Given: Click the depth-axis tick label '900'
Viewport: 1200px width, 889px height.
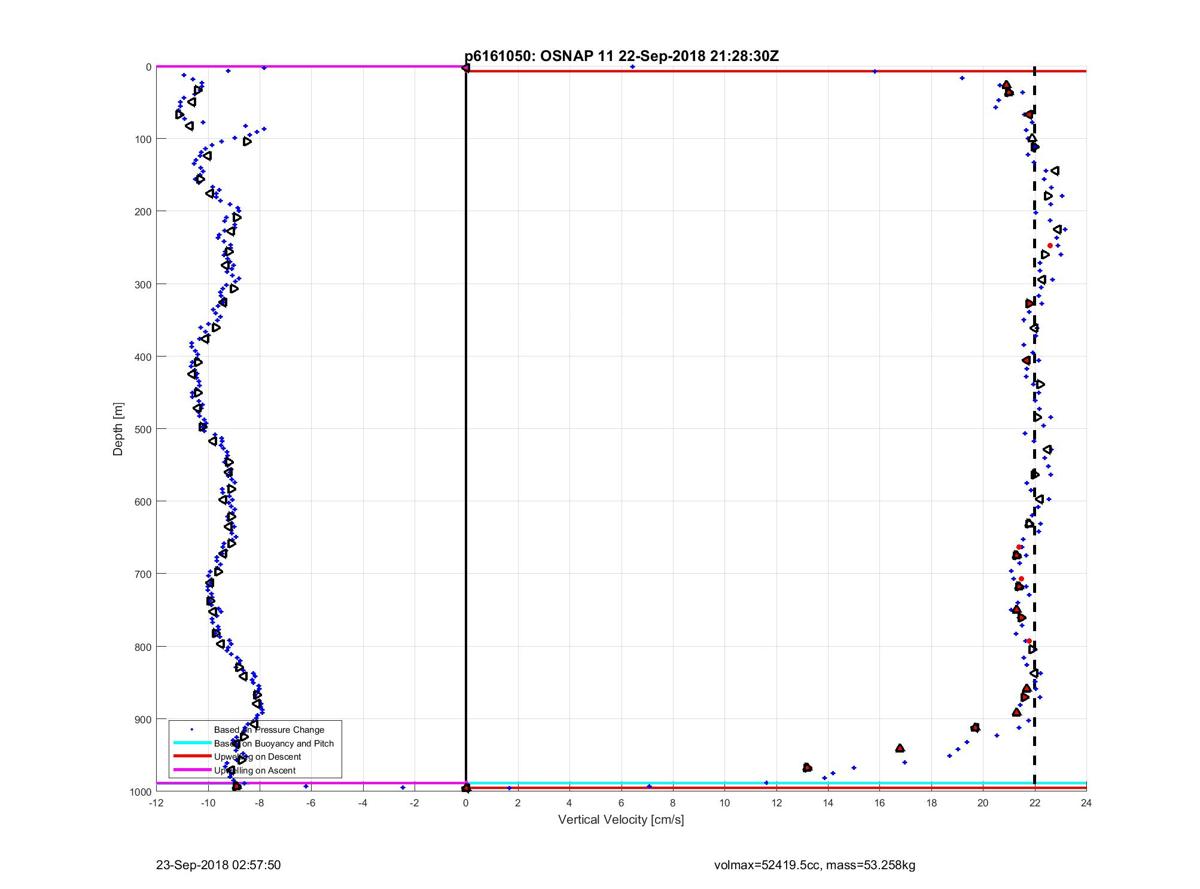Looking at the screenshot, I should point(142,720).
